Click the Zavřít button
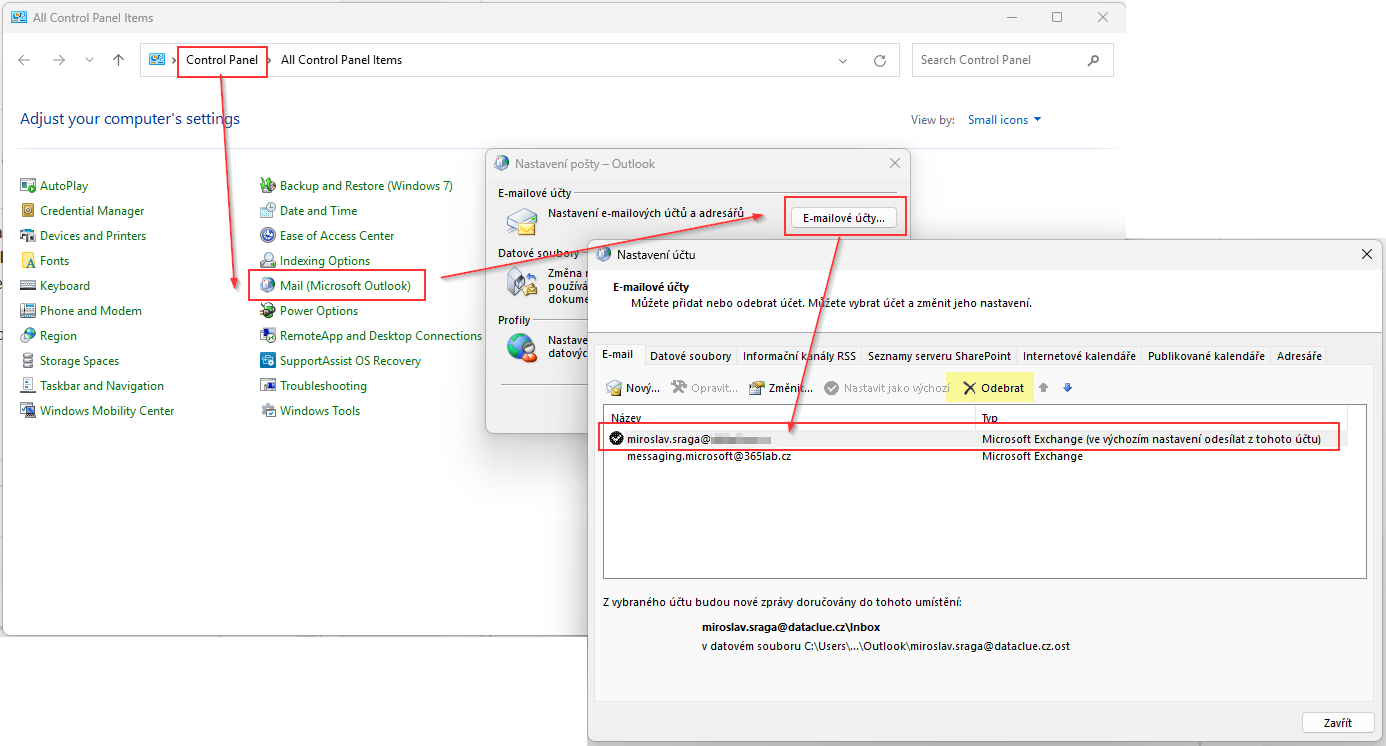 (1337, 723)
